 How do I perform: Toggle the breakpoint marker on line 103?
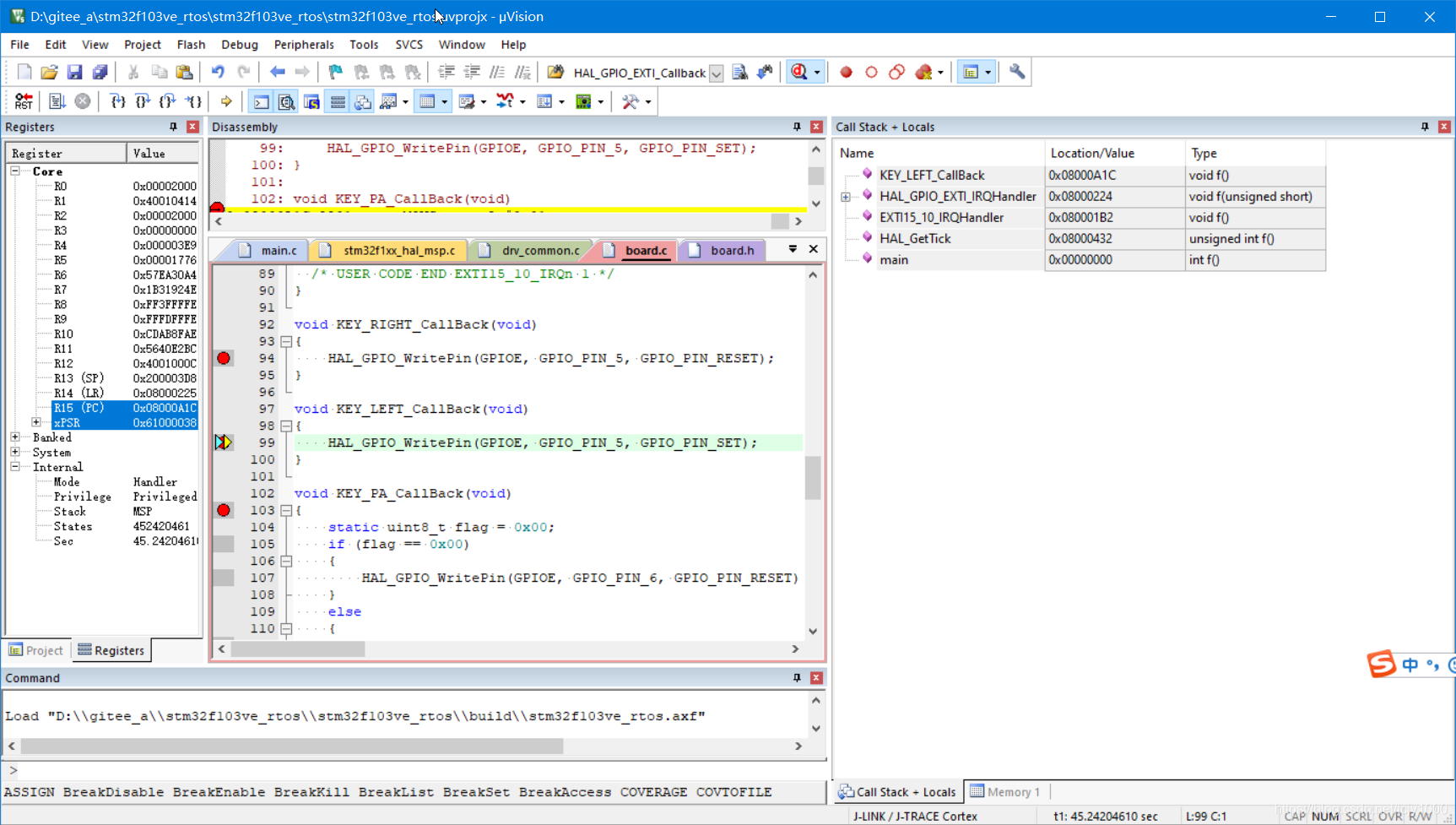(223, 510)
